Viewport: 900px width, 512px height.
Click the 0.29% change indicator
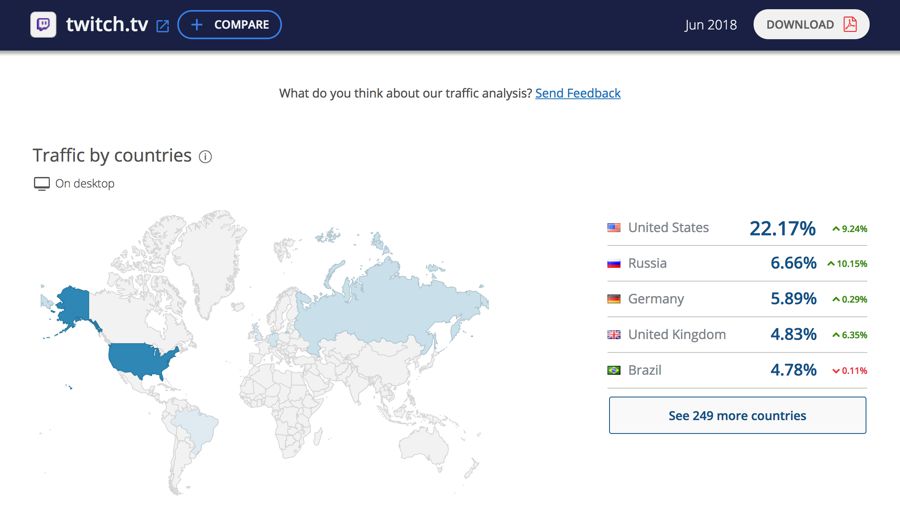tap(849, 299)
